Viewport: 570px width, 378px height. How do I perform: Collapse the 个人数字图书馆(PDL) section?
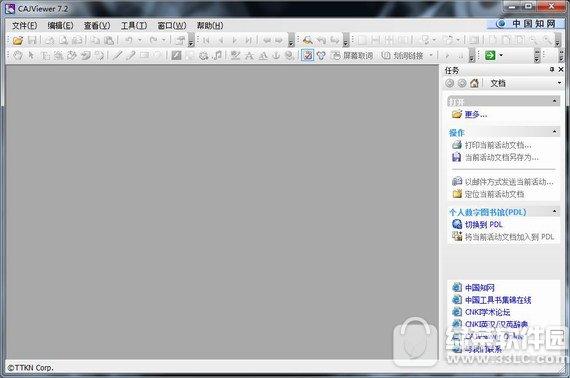(x=554, y=211)
